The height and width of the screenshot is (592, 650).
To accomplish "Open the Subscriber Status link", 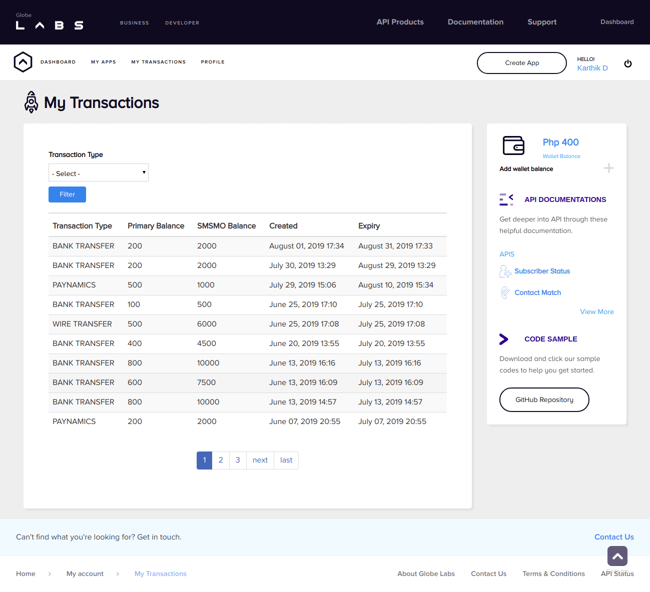I will (x=542, y=271).
